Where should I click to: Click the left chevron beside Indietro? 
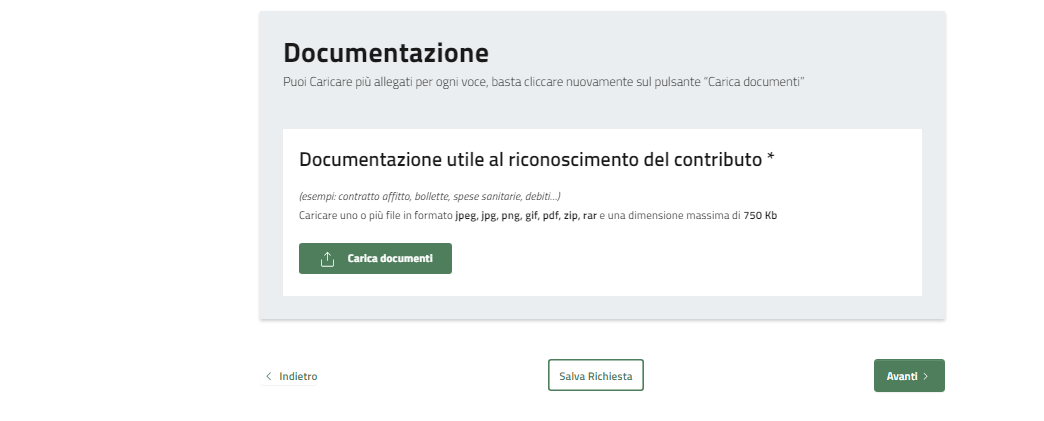pos(268,377)
